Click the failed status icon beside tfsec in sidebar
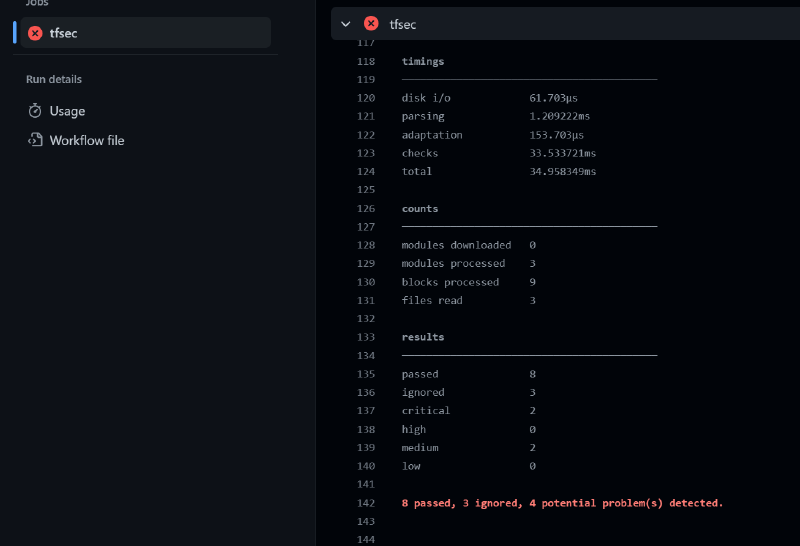 (x=35, y=33)
